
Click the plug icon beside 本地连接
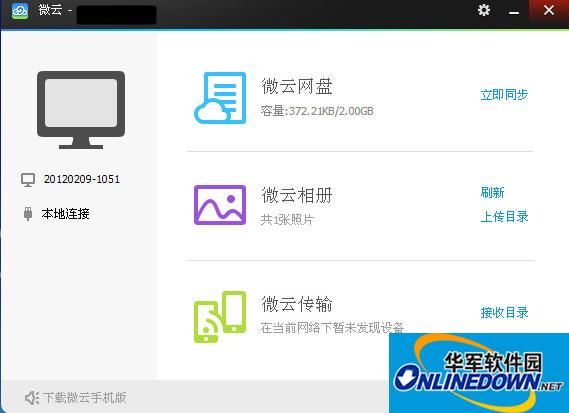pos(28,214)
